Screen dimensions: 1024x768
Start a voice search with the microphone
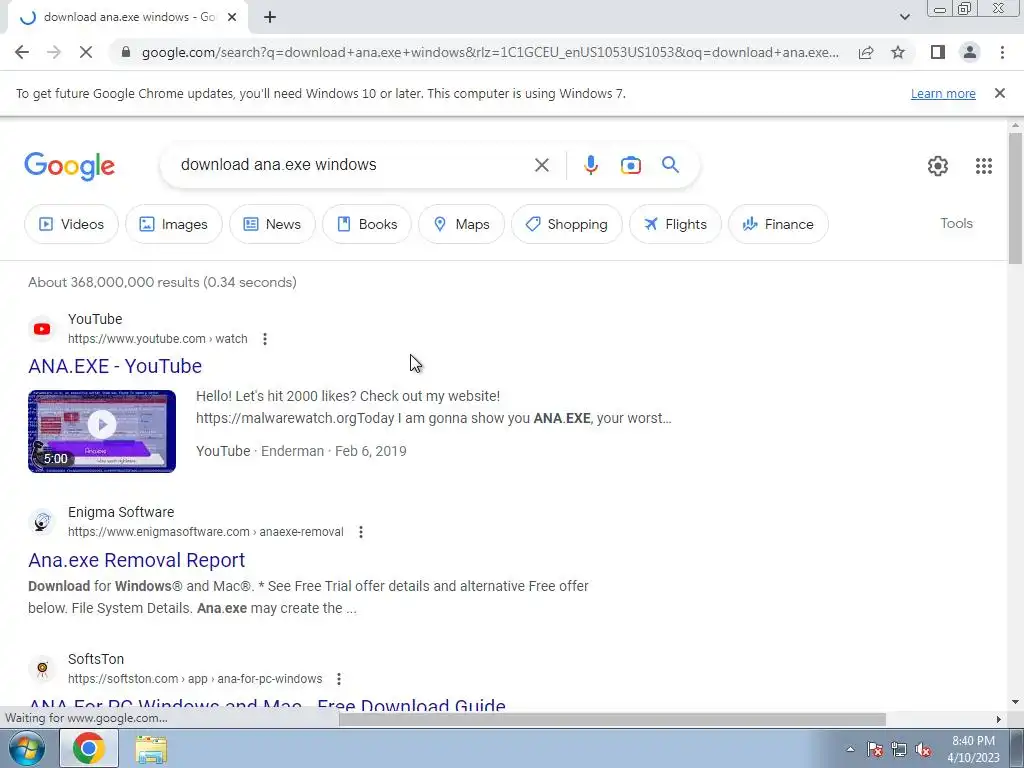[590, 165]
